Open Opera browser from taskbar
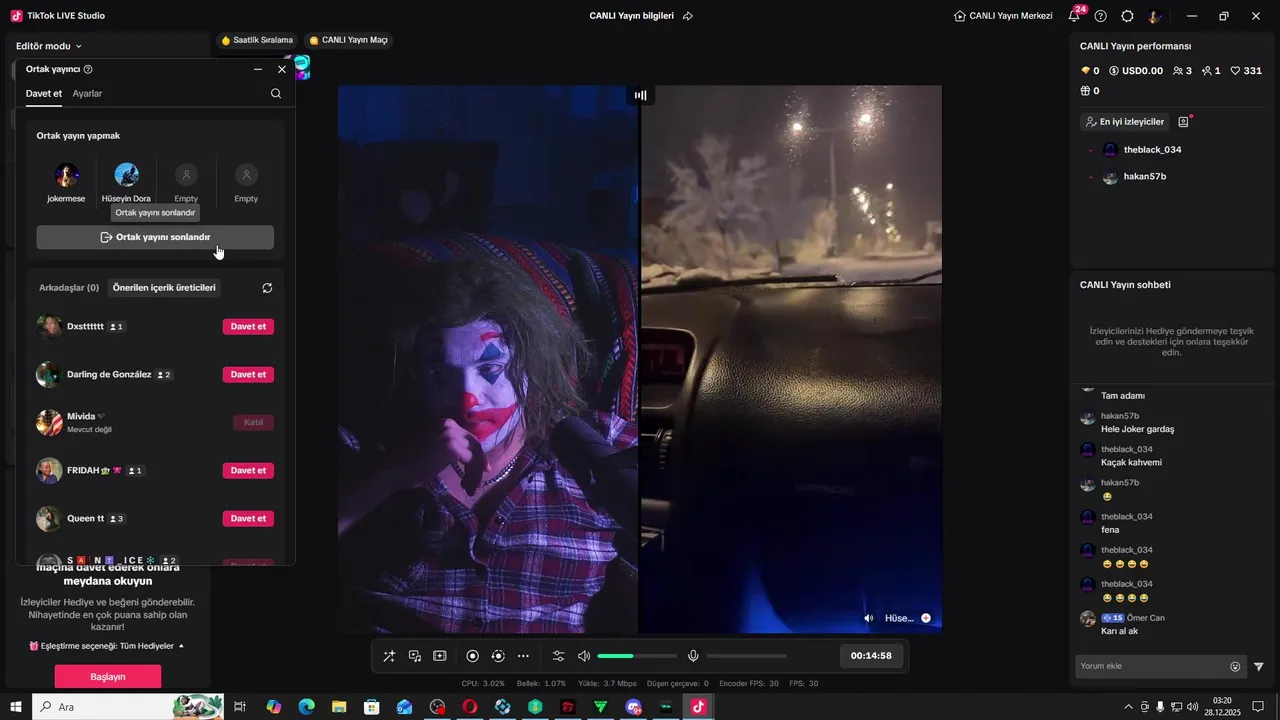 [x=469, y=707]
